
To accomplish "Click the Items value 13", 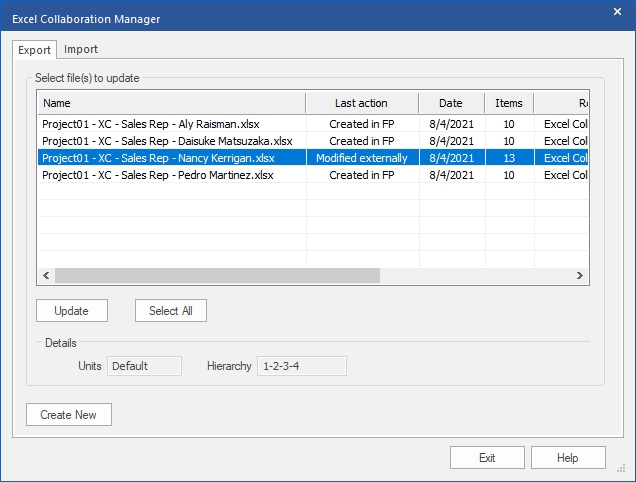I will click(x=509, y=158).
